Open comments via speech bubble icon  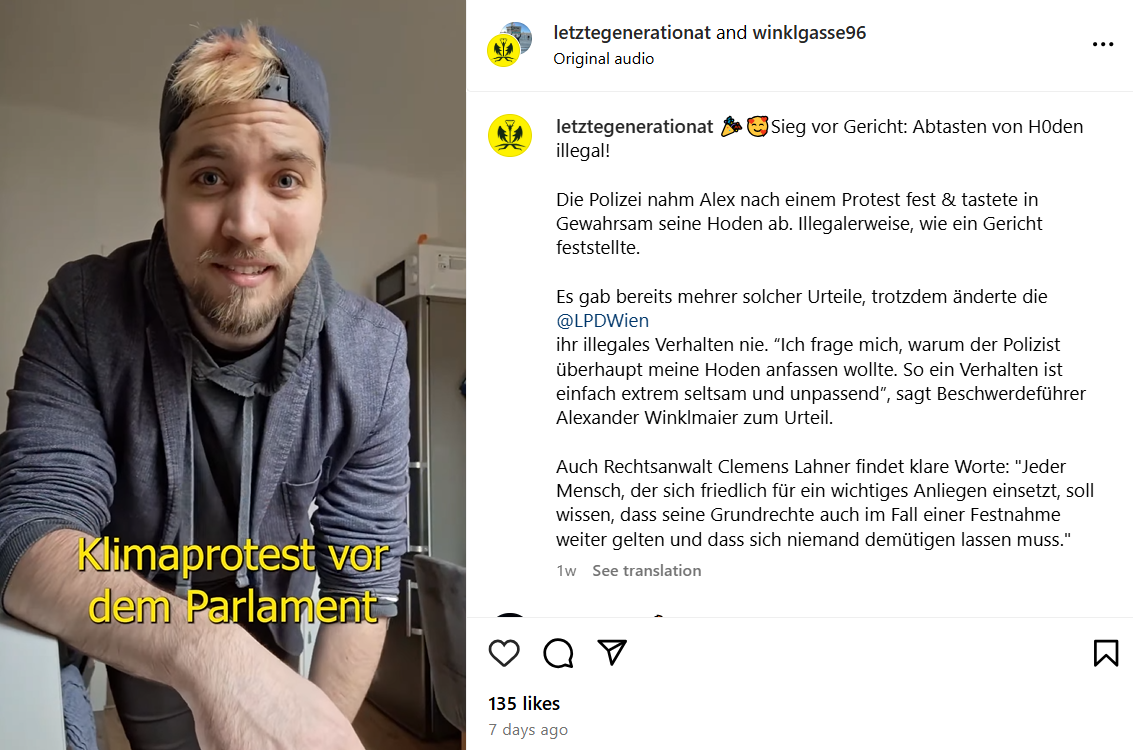[x=558, y=653]
